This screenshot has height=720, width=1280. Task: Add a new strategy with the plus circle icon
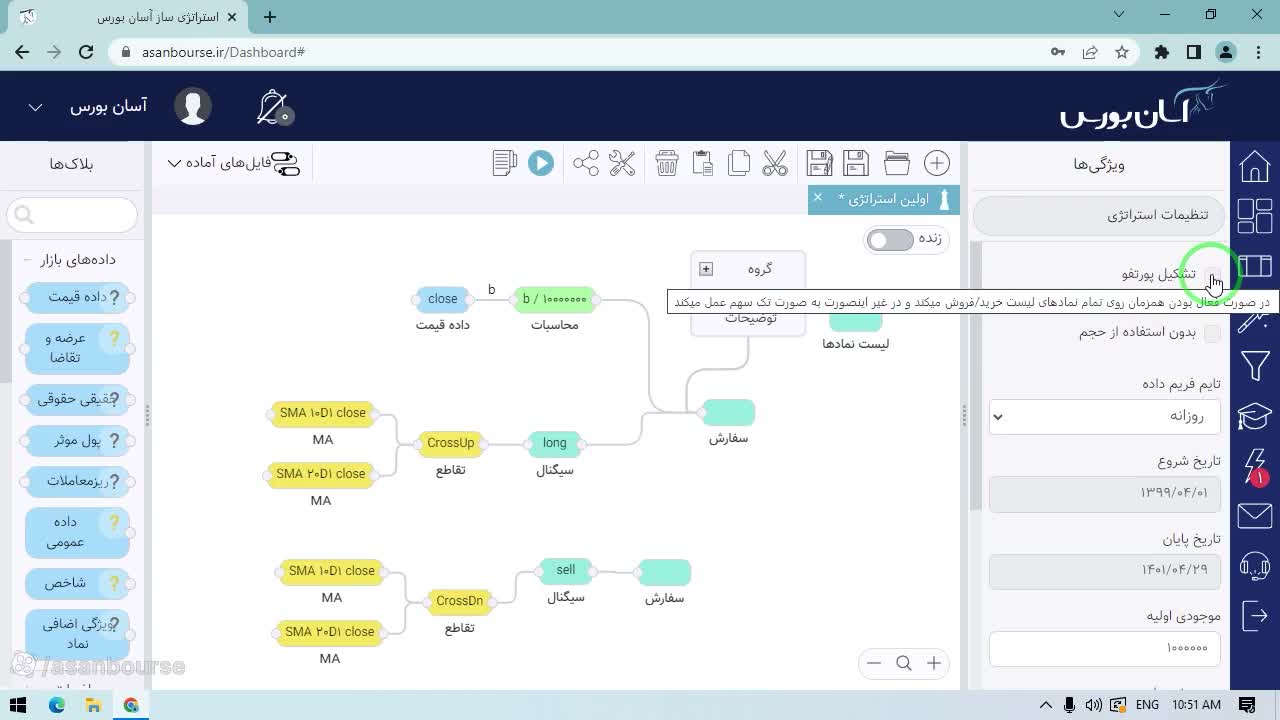click(937, 163)
